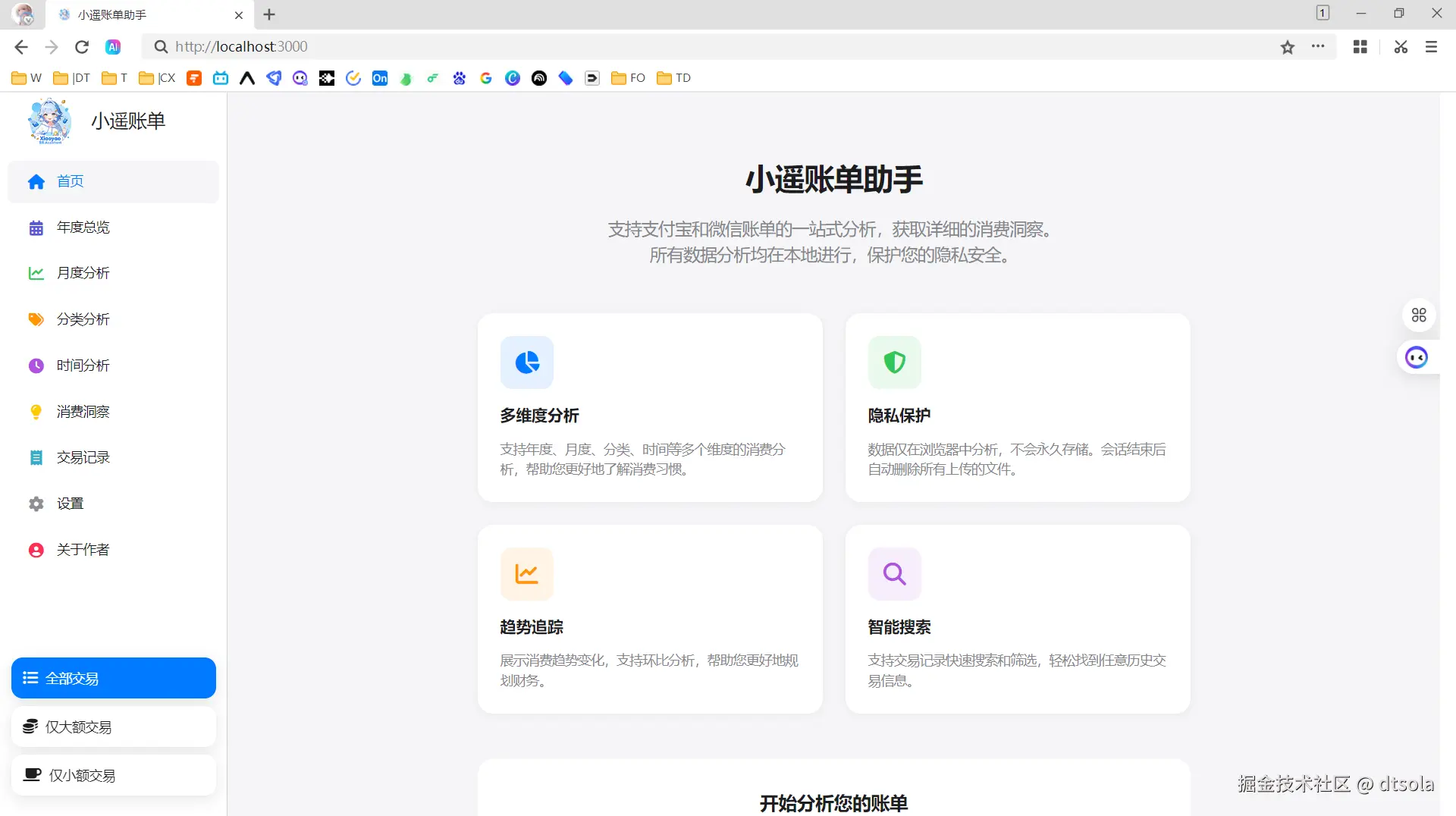1456x816 pixels.
Task: Click the localhost:3000 address bar
Action: click(x=713, y=47)
